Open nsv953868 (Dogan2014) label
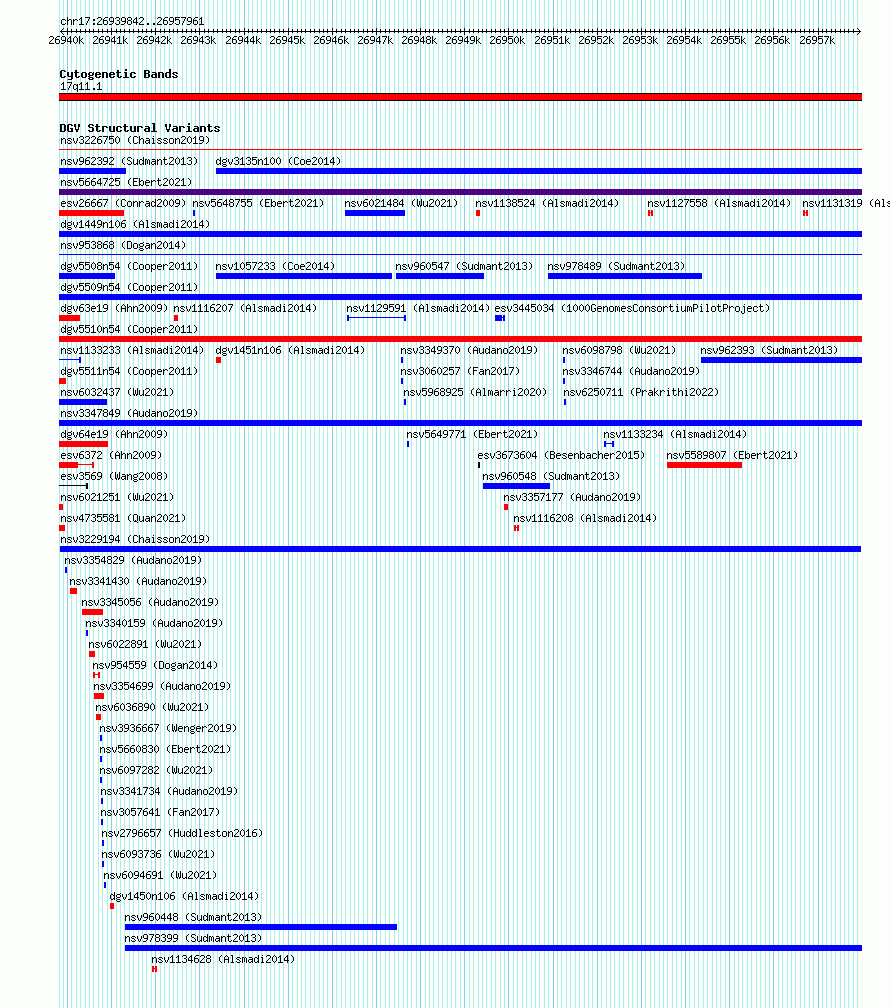 (123, 246)
